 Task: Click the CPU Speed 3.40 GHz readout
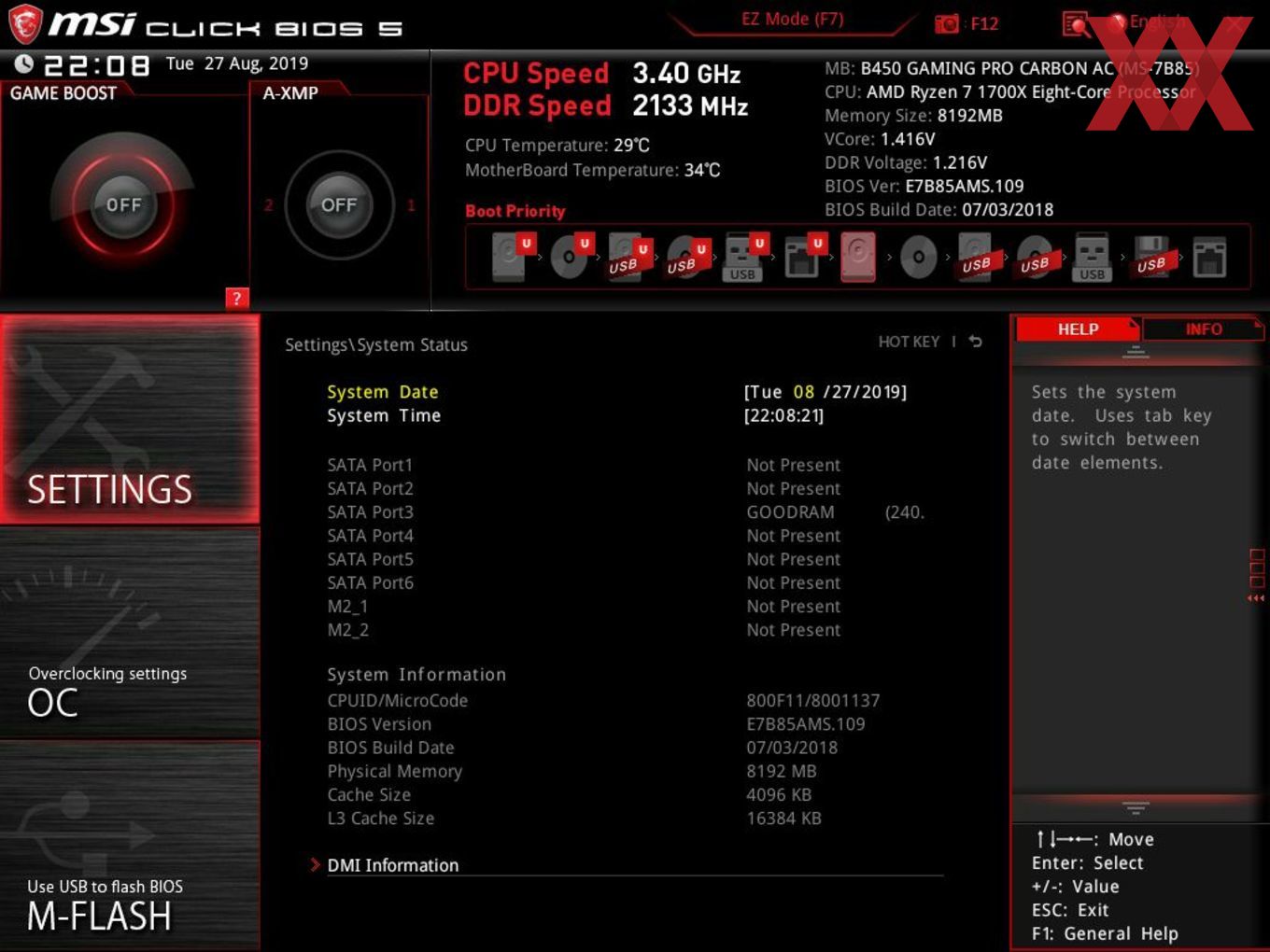coord(602,73)
